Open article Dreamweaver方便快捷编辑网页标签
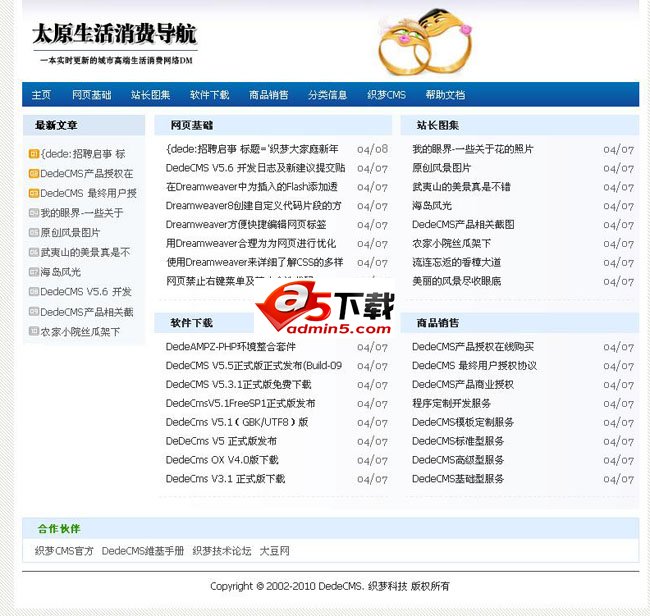The image size is (650, 616). [246, 225]
